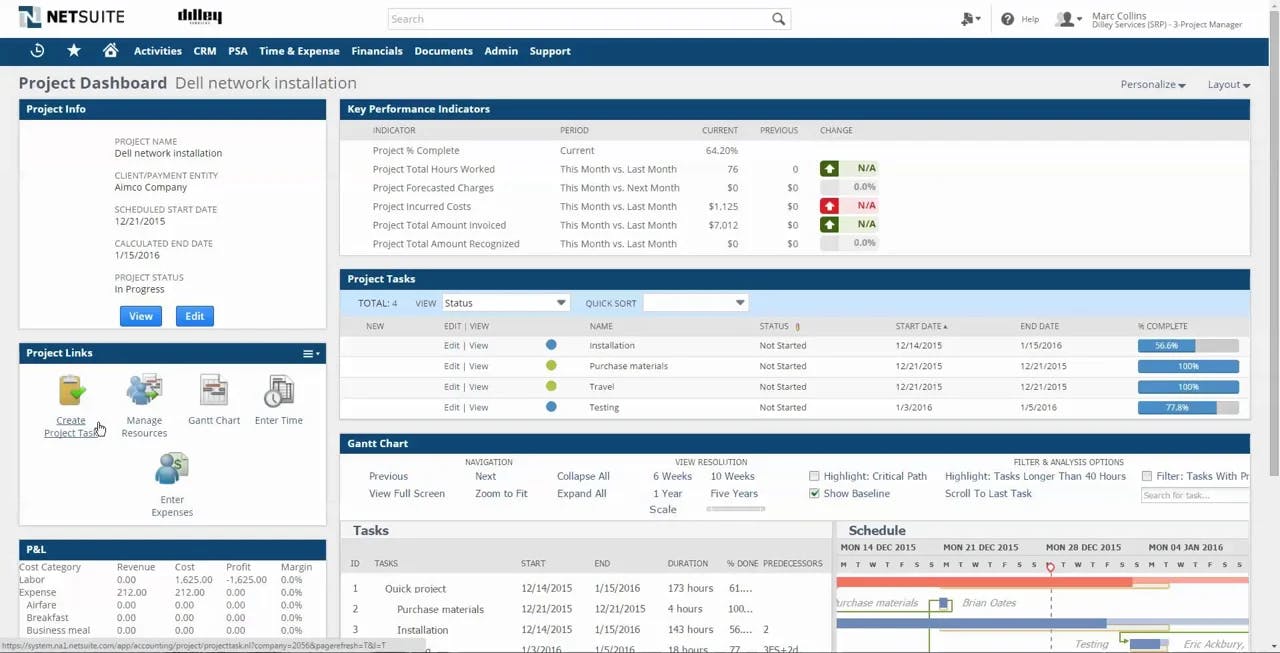Screen dimensions: 1280x653
Task: Click the Purchase materials task name
Action: point(628,366)
